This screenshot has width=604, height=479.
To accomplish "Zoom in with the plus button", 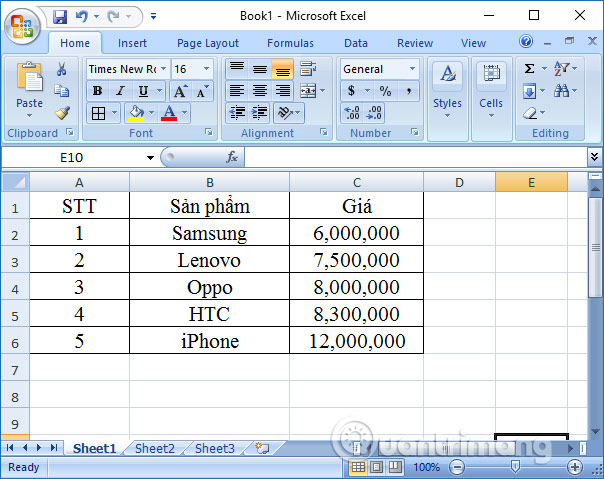I will pos(574,467).
